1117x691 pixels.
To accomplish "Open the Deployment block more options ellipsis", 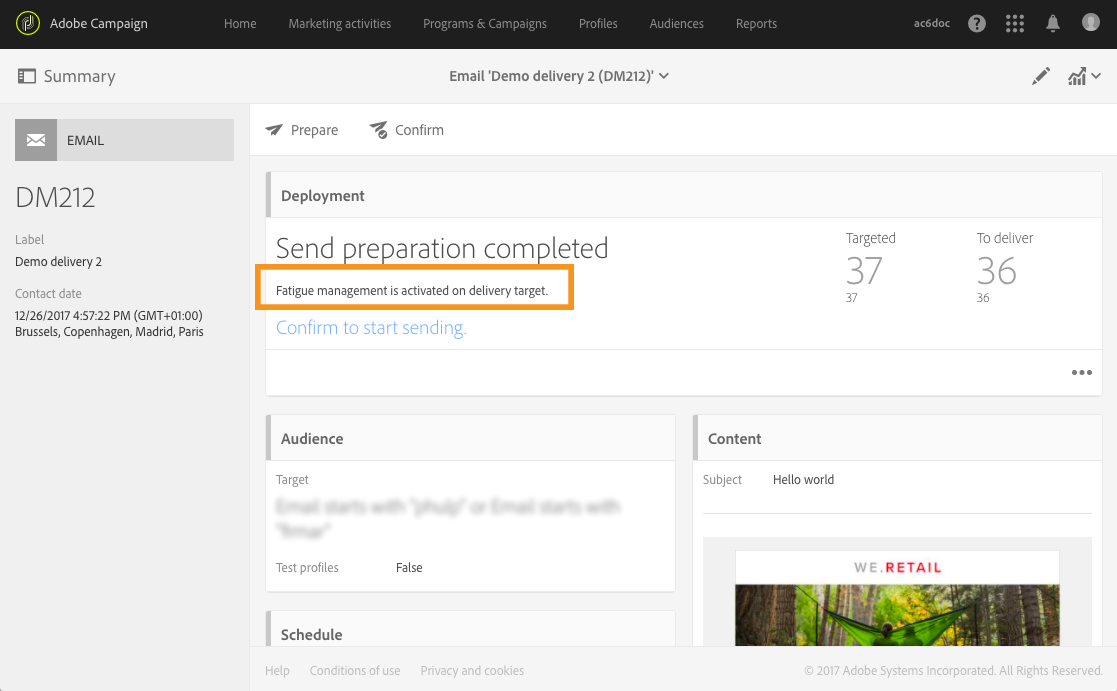I will click(x=1081, y=373).
